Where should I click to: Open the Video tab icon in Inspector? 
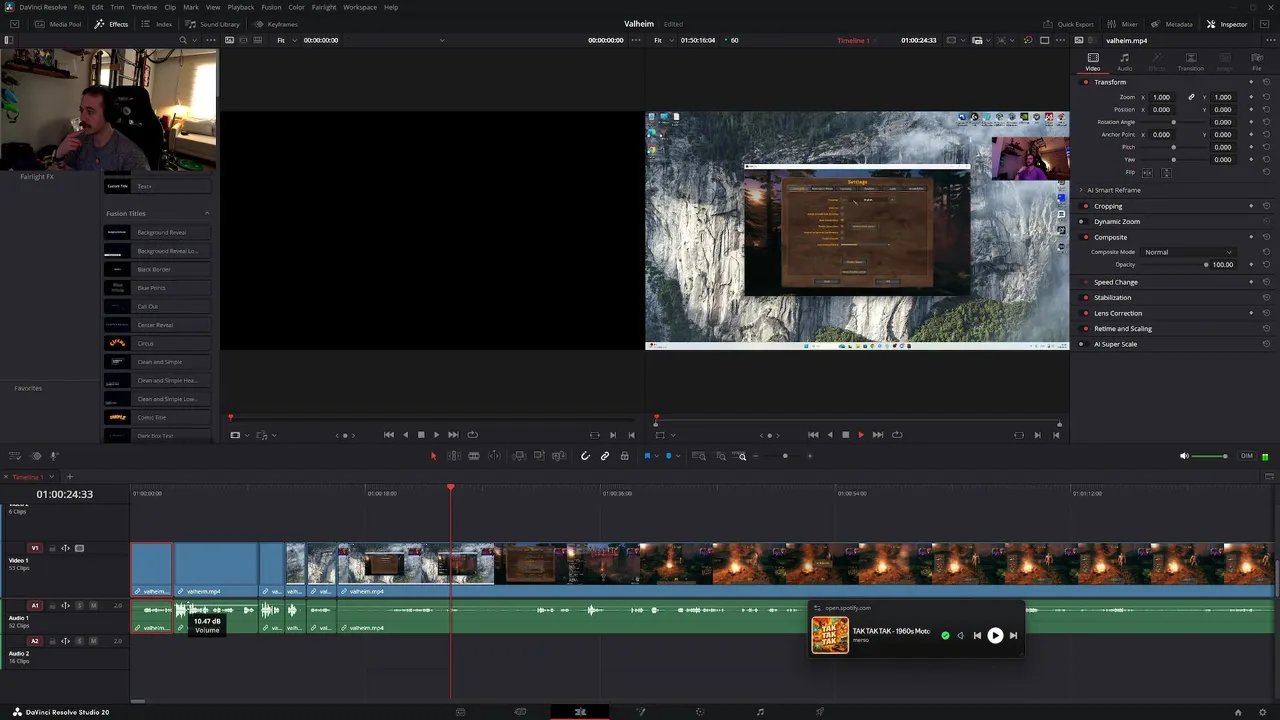1093,62
